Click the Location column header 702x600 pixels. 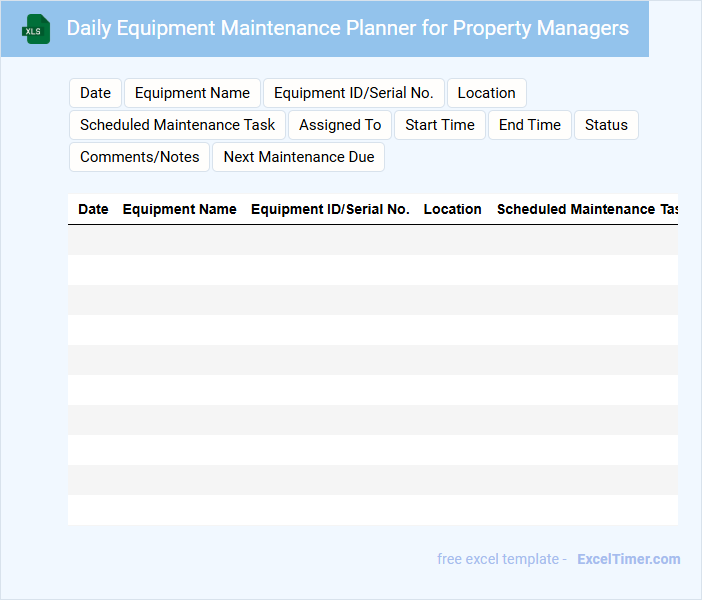[x=452, y=209]
